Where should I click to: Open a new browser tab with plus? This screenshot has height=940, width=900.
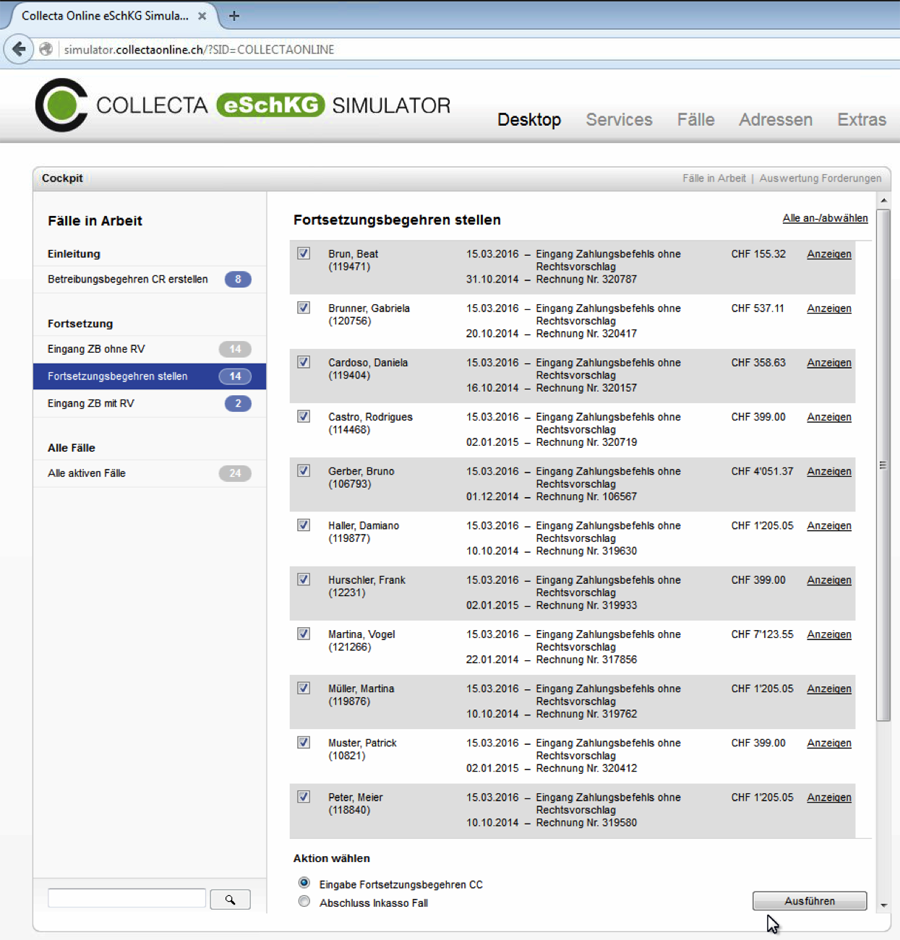(234, 16)
